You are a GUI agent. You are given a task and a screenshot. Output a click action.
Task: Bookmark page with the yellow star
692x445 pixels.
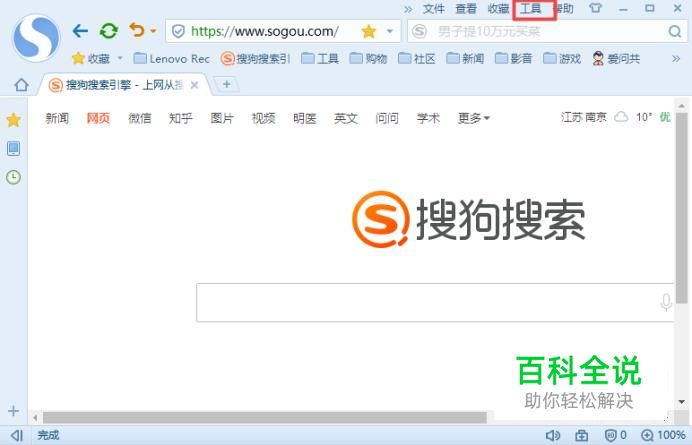[x=369, y=31]
